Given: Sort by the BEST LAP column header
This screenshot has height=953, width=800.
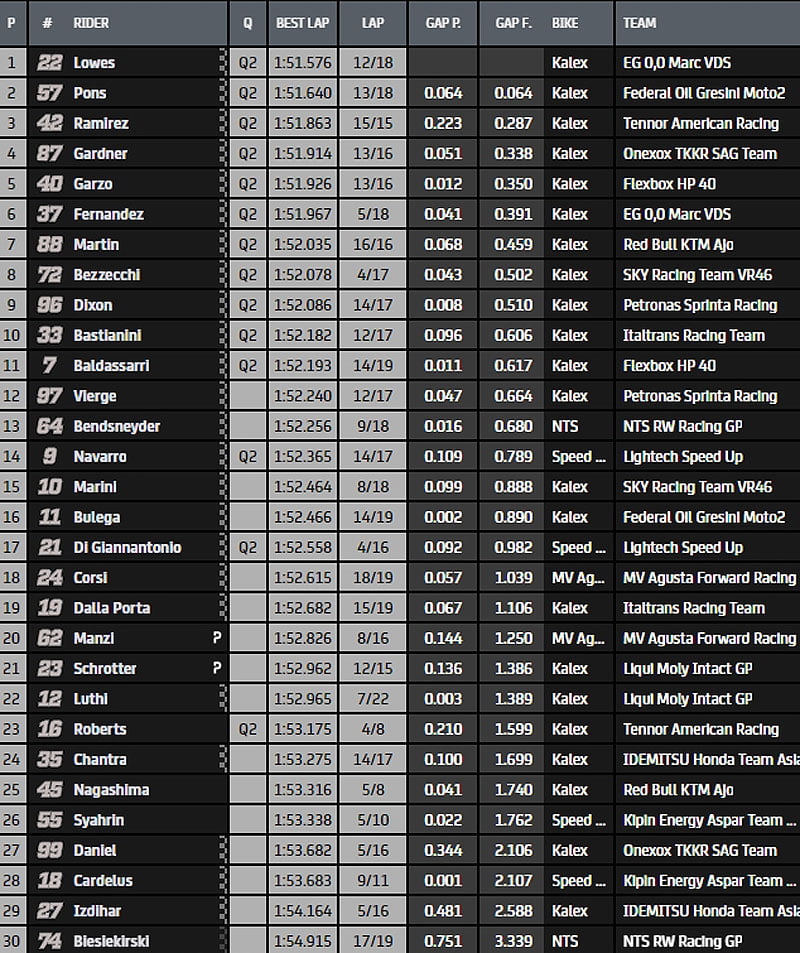Looking at the screenshot, I should pyautogui.click(x=303, y=22).
